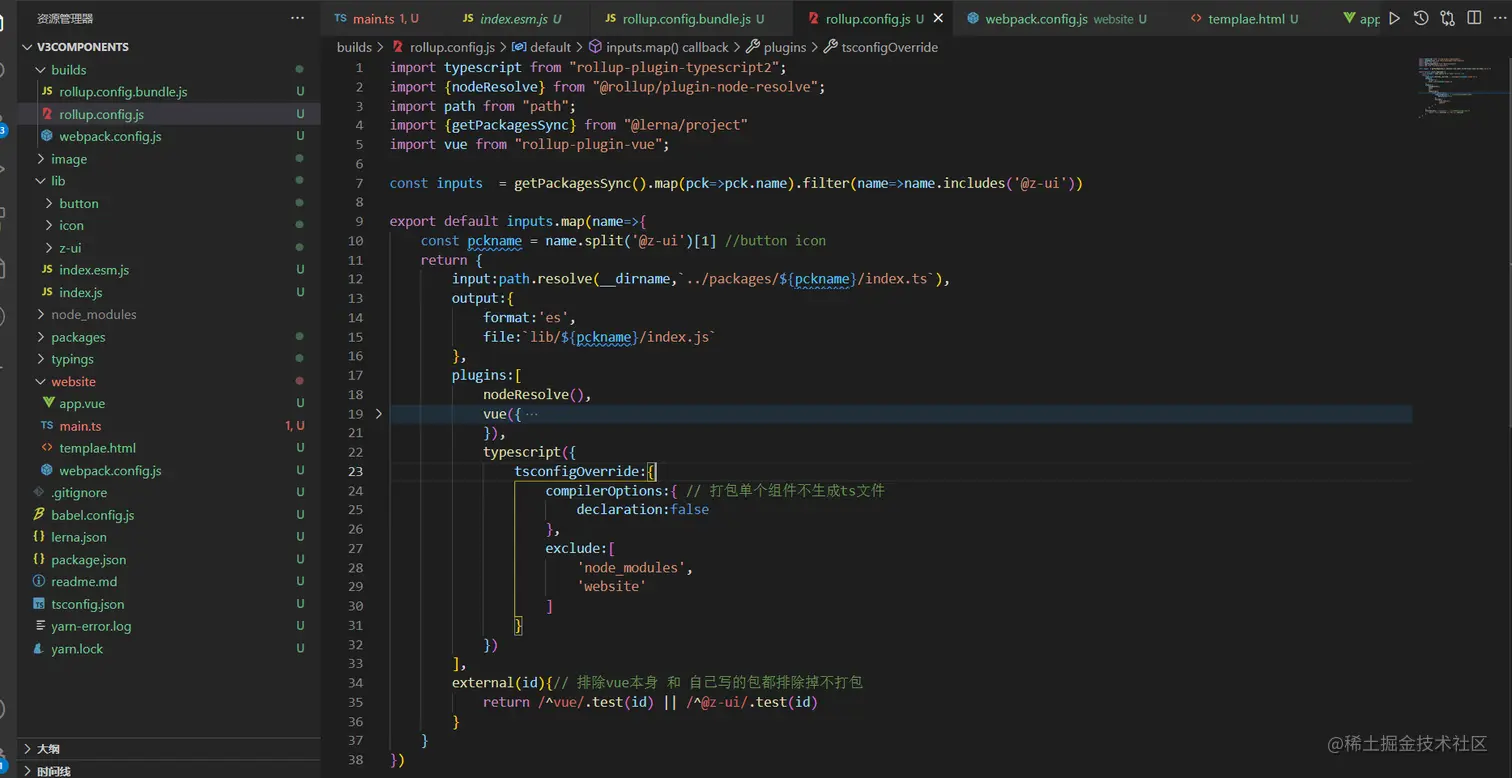The image size is (1512, 778).
Task: Click line number 38 in the gutter
Action: [x=355, y=759]
